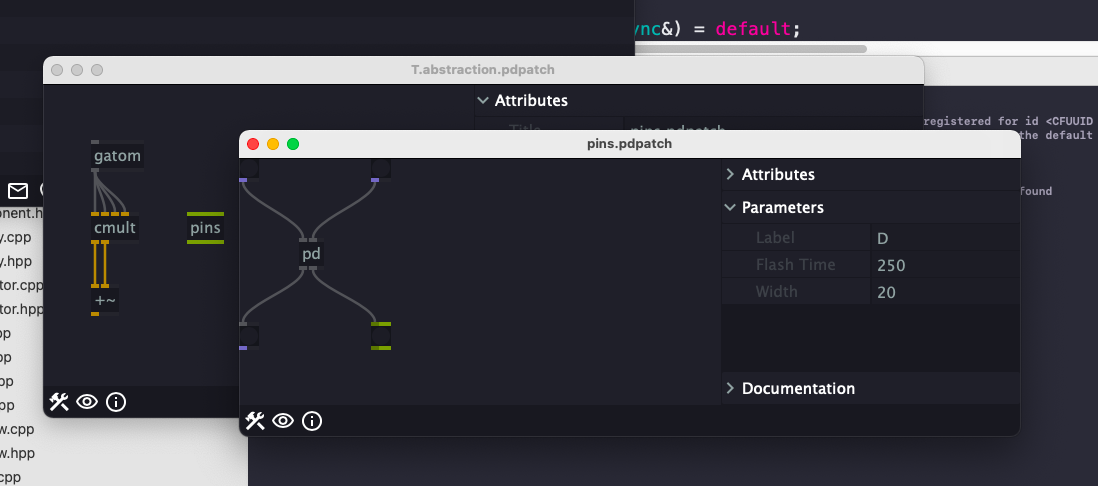
Task: Edit the Label field value D
Action: pos(945,238)
